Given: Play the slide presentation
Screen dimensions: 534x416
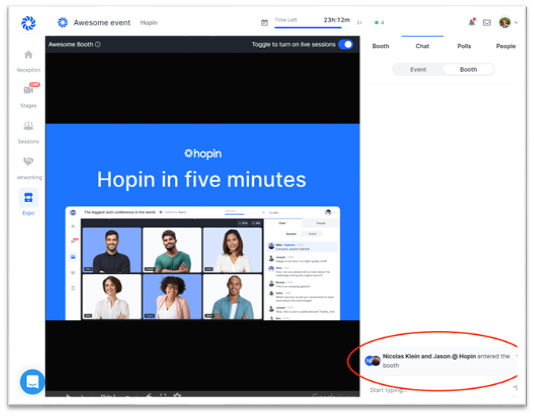Looking at the screenshot, I should pos(68,396).
